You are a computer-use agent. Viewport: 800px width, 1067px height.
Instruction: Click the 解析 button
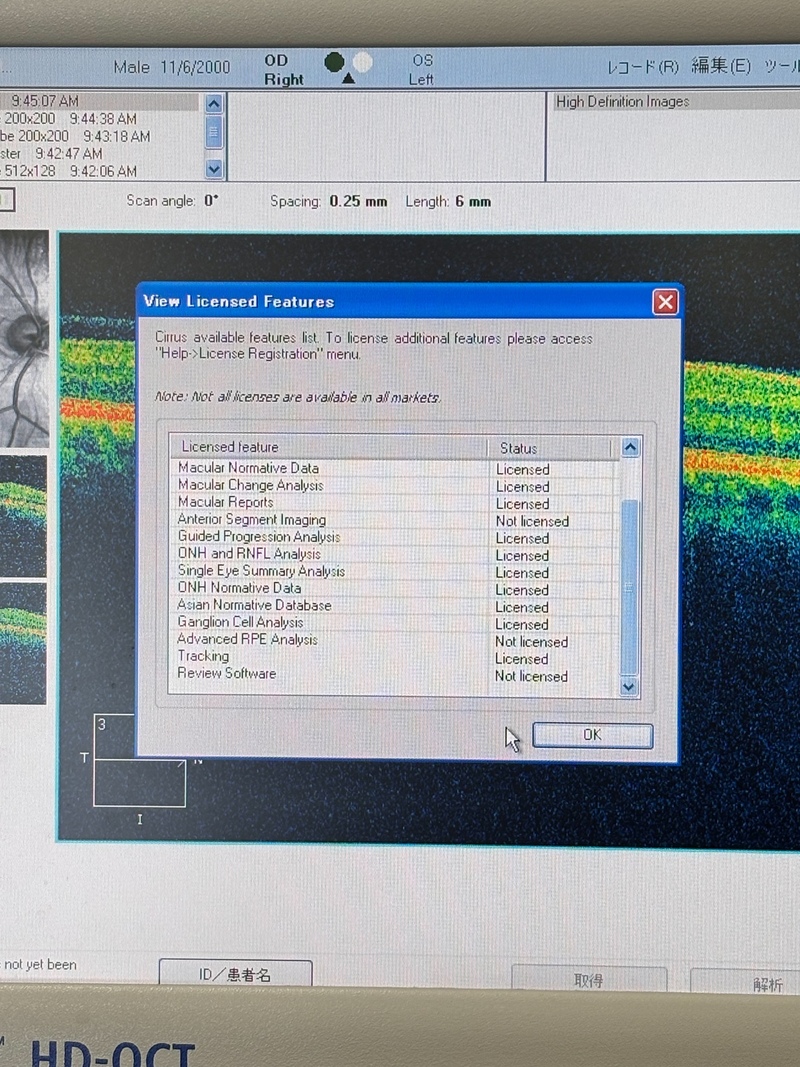(746, 983)
